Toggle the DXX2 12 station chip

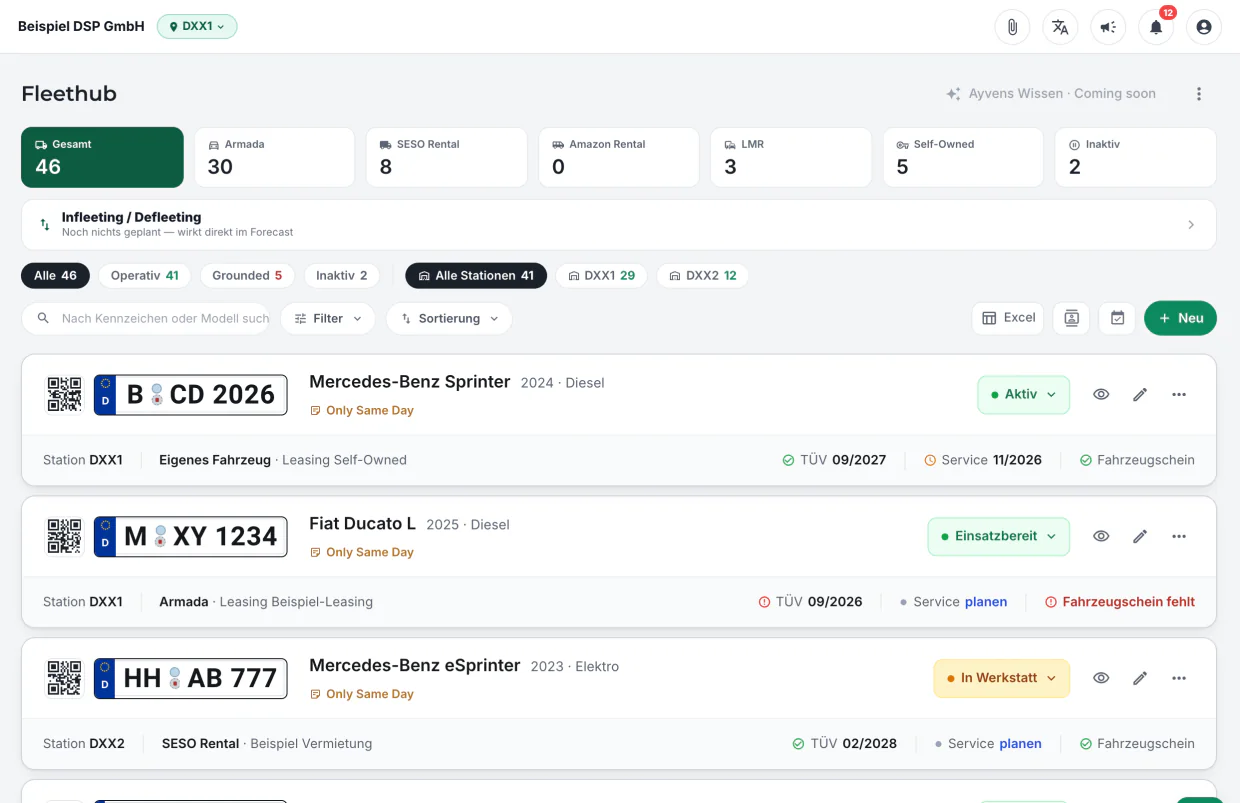pos(702,275)
